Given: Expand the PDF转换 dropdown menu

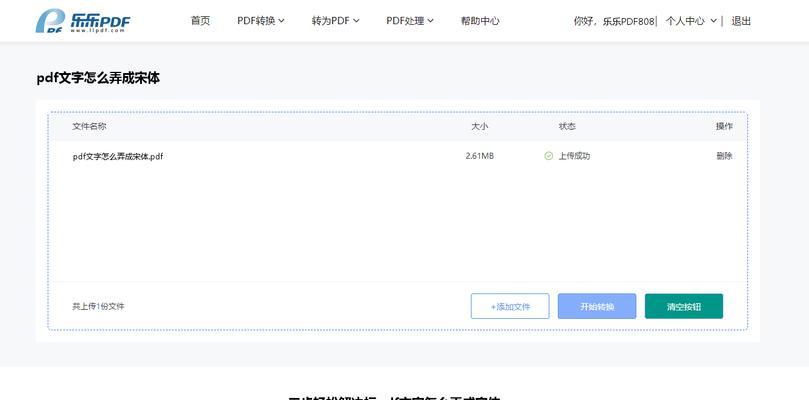Looking at the screenshot, I should tap(261, 21).
